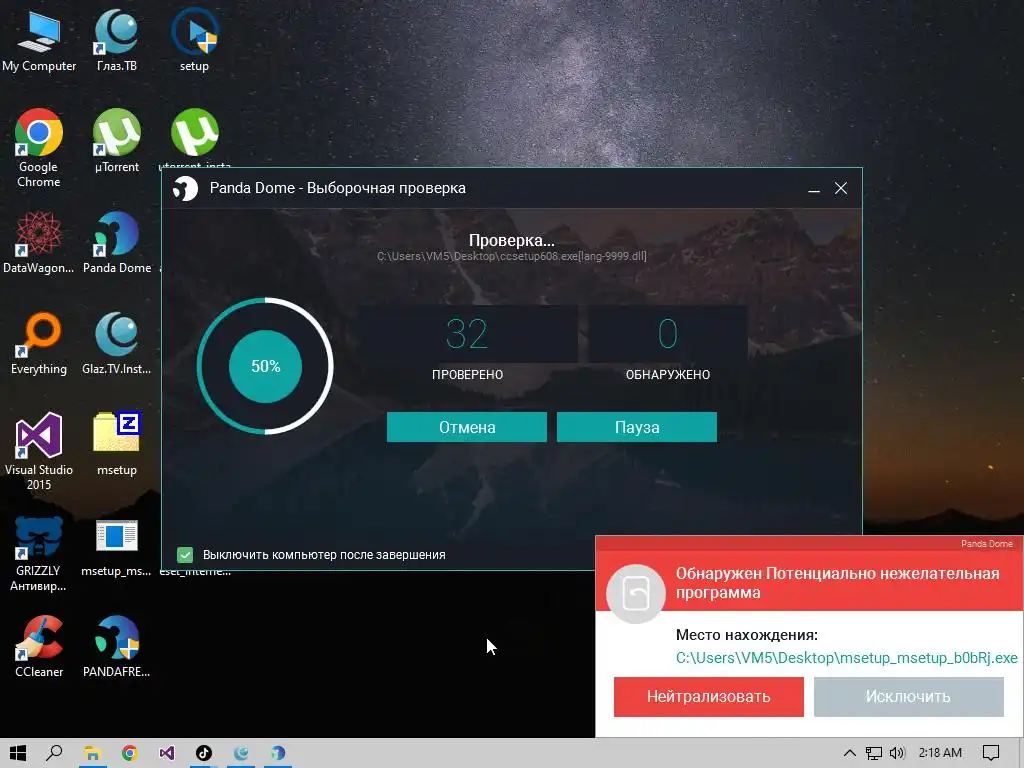Launch Panda Dome desktop shortcut

[x=116, y=242]
